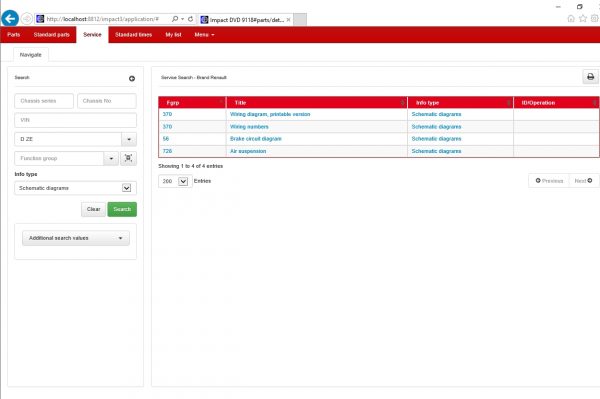Screen dimensions: 600x399
Task: Click the Impact DVD browser tab
Action: pos(246,20)
